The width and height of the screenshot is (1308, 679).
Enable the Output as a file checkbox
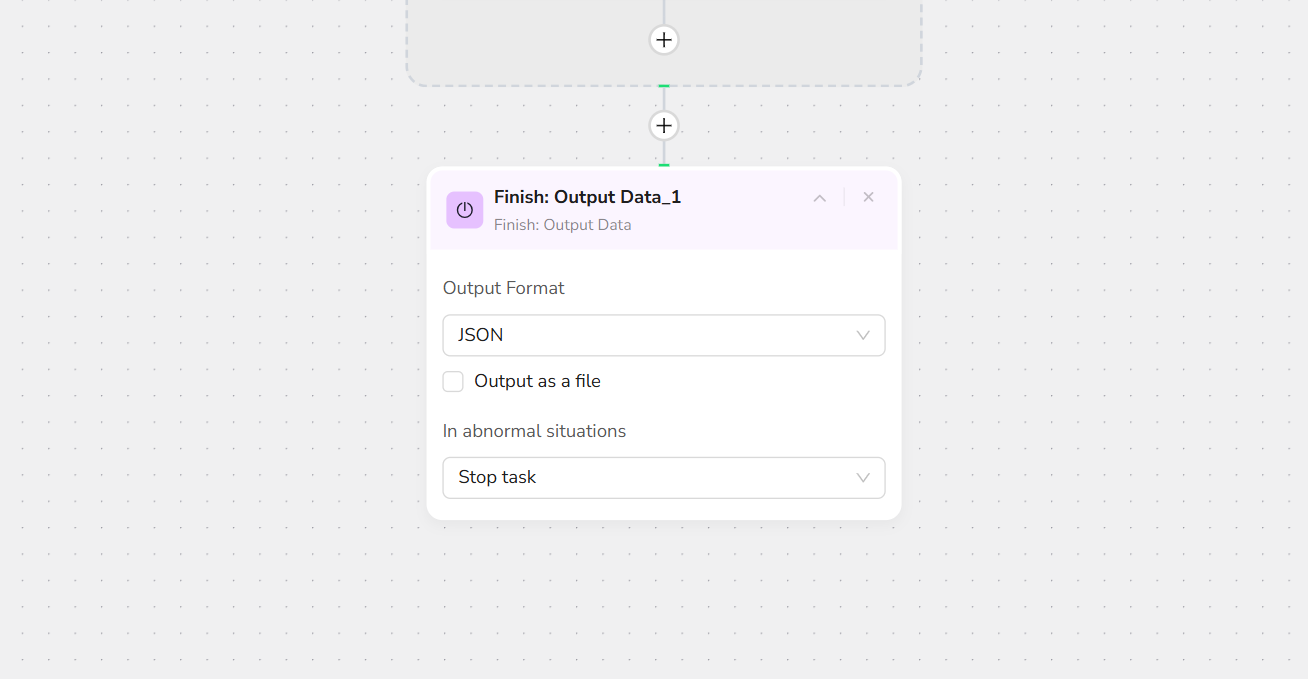(453, 381)
